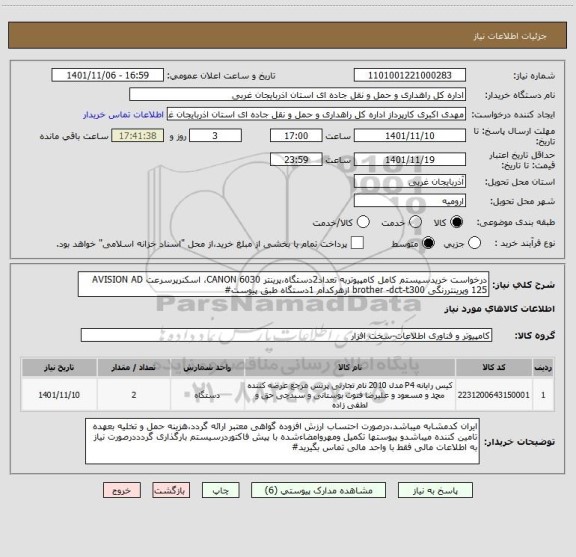Click the خروج exit button
Viewport: 576px width, 557px height.
click(122, 490)
